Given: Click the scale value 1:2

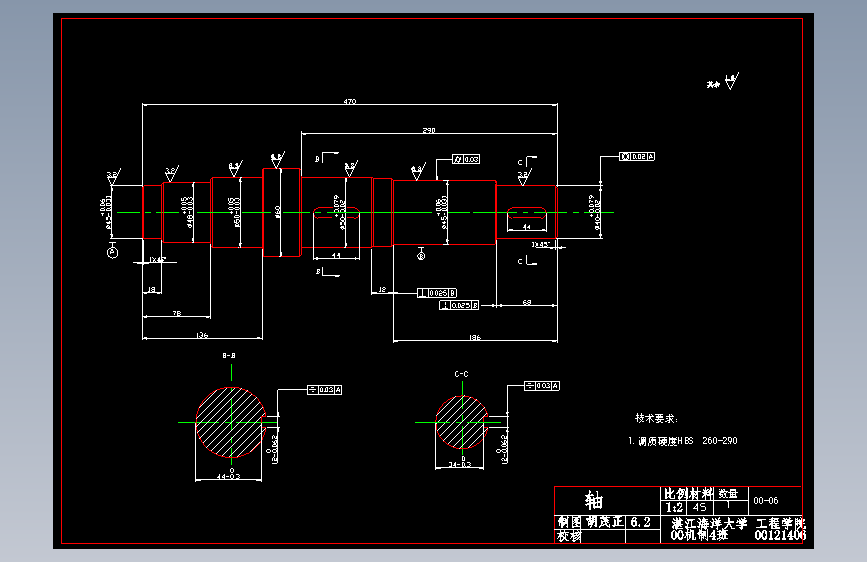Looking at the screenshot, I should (675, 507).
